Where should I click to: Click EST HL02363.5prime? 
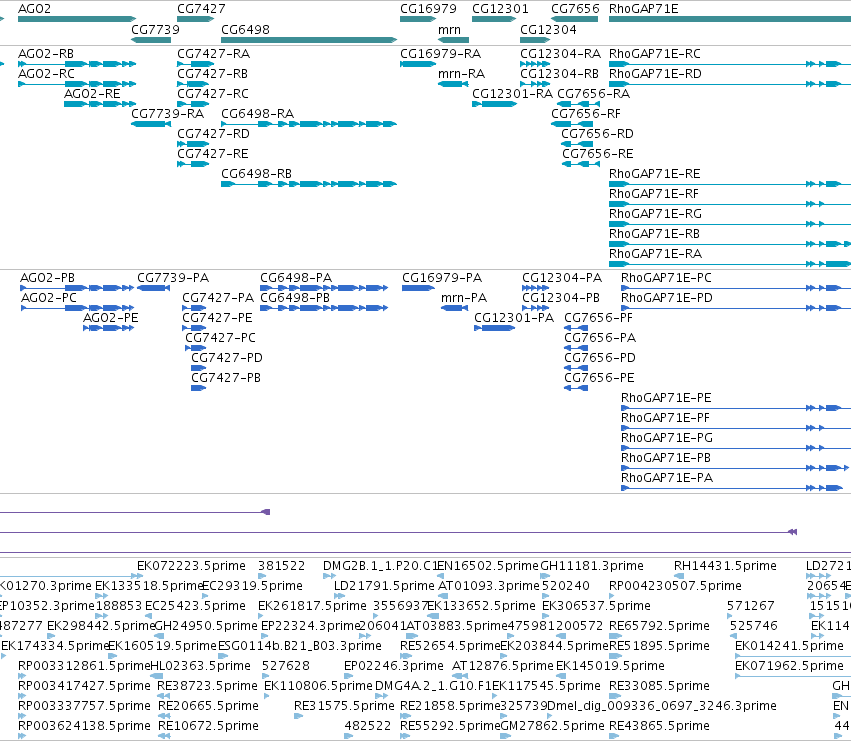coord(200,666)
